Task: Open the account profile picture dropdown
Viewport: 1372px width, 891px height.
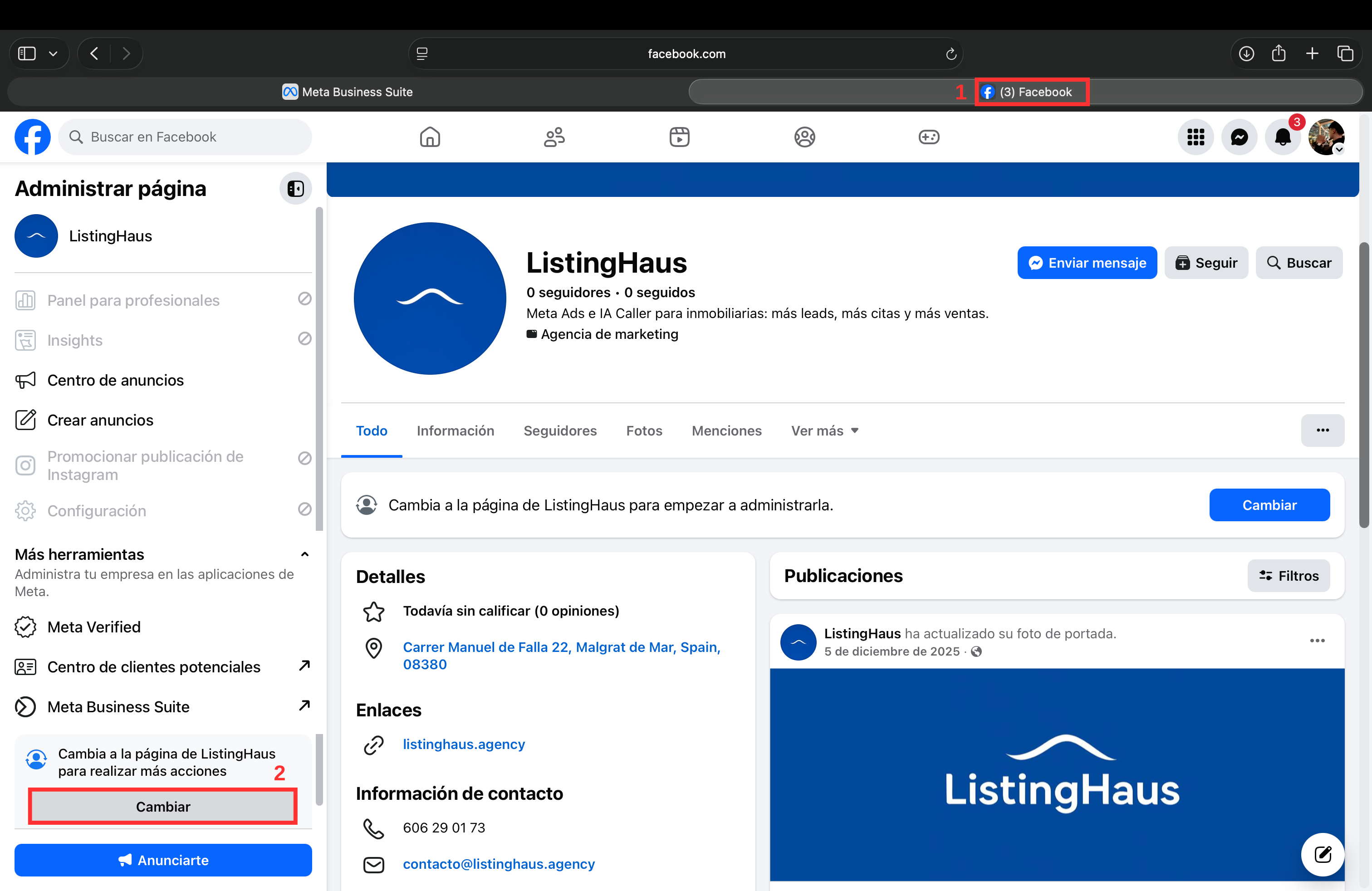Action: [x=1326, y=137]
